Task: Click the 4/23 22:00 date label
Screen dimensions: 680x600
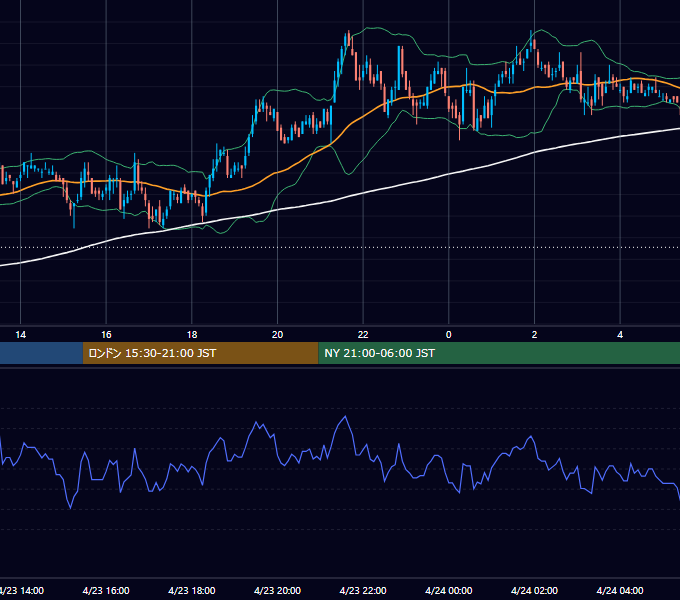Action: (x=363, y=590)
